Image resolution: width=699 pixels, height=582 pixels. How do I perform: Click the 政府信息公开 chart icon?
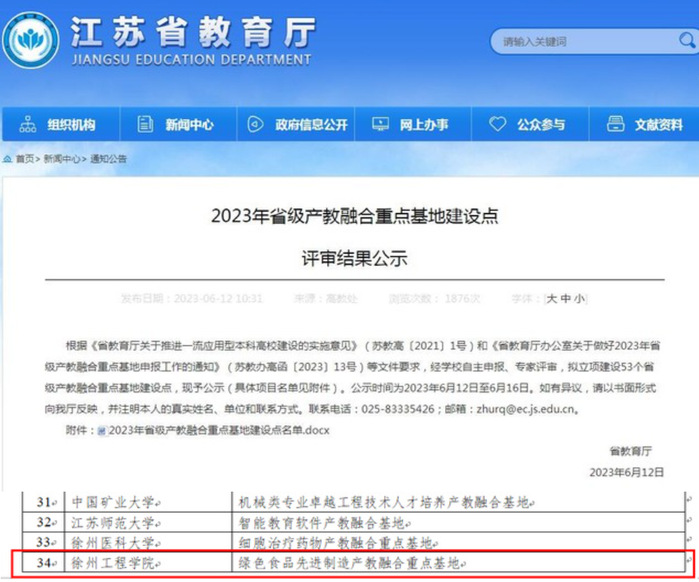tap(255, 125)
